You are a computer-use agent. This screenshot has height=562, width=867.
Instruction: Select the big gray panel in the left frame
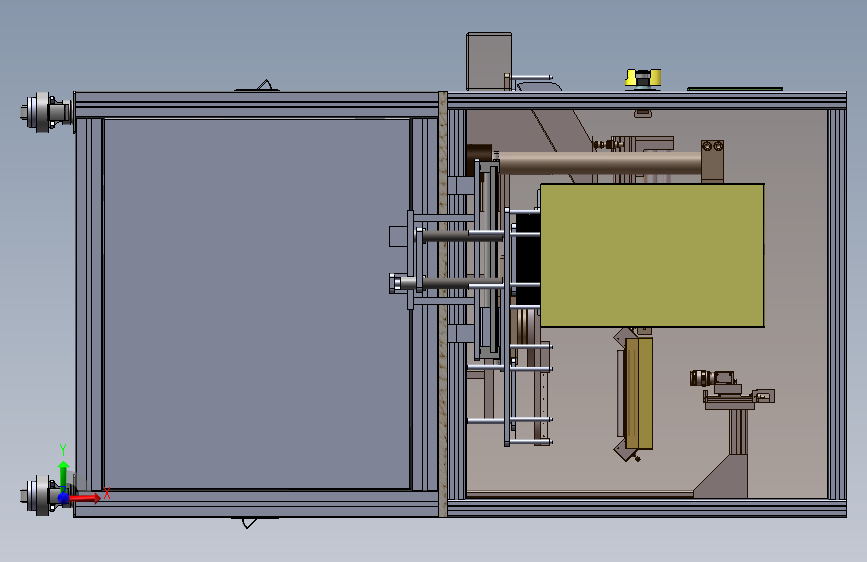pyautogui.click(x=257, y=304)
